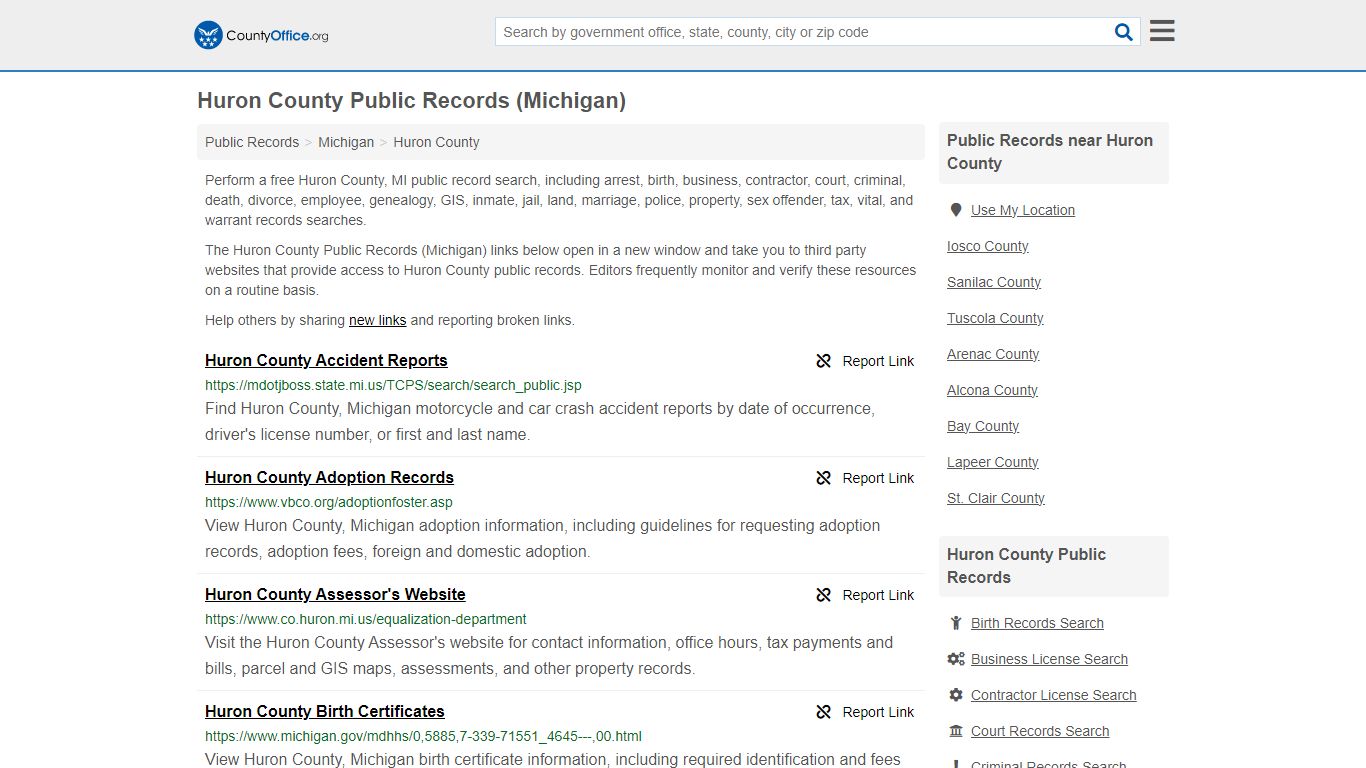The width and height of the screenshot is (1366, 768).
Task: Click 'Perform a free Huron County' paragraph
Action: pos(559,200)
